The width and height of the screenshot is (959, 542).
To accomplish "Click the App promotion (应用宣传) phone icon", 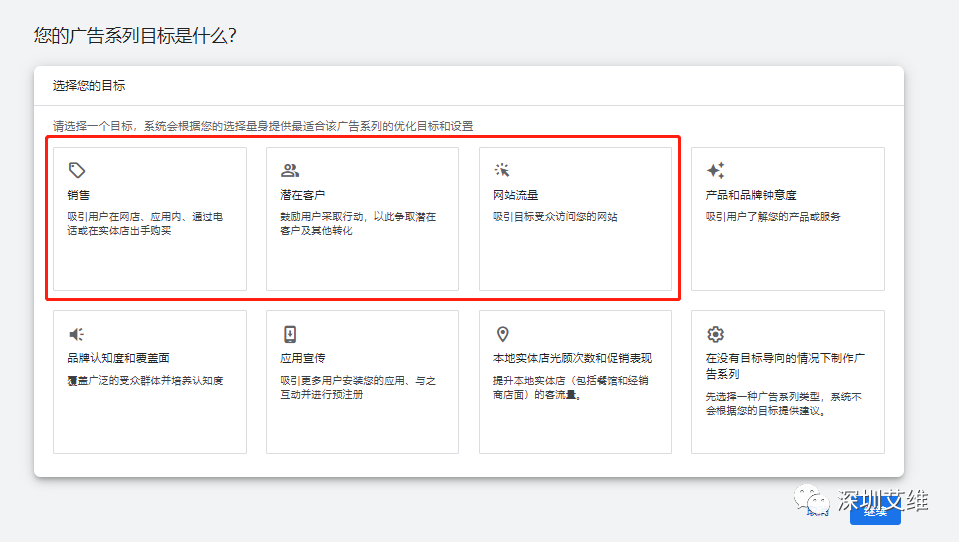I will point(290,334).
